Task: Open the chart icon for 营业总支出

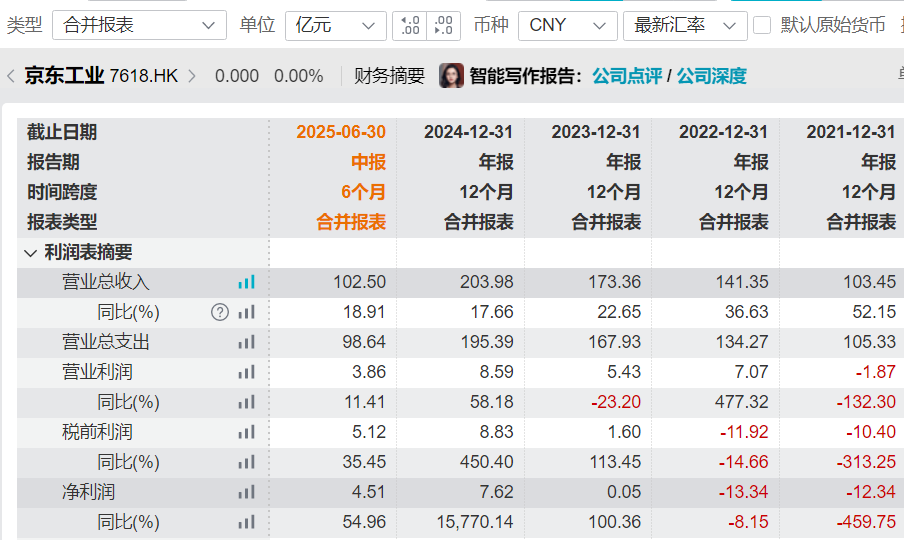Action: click(246, 342)
